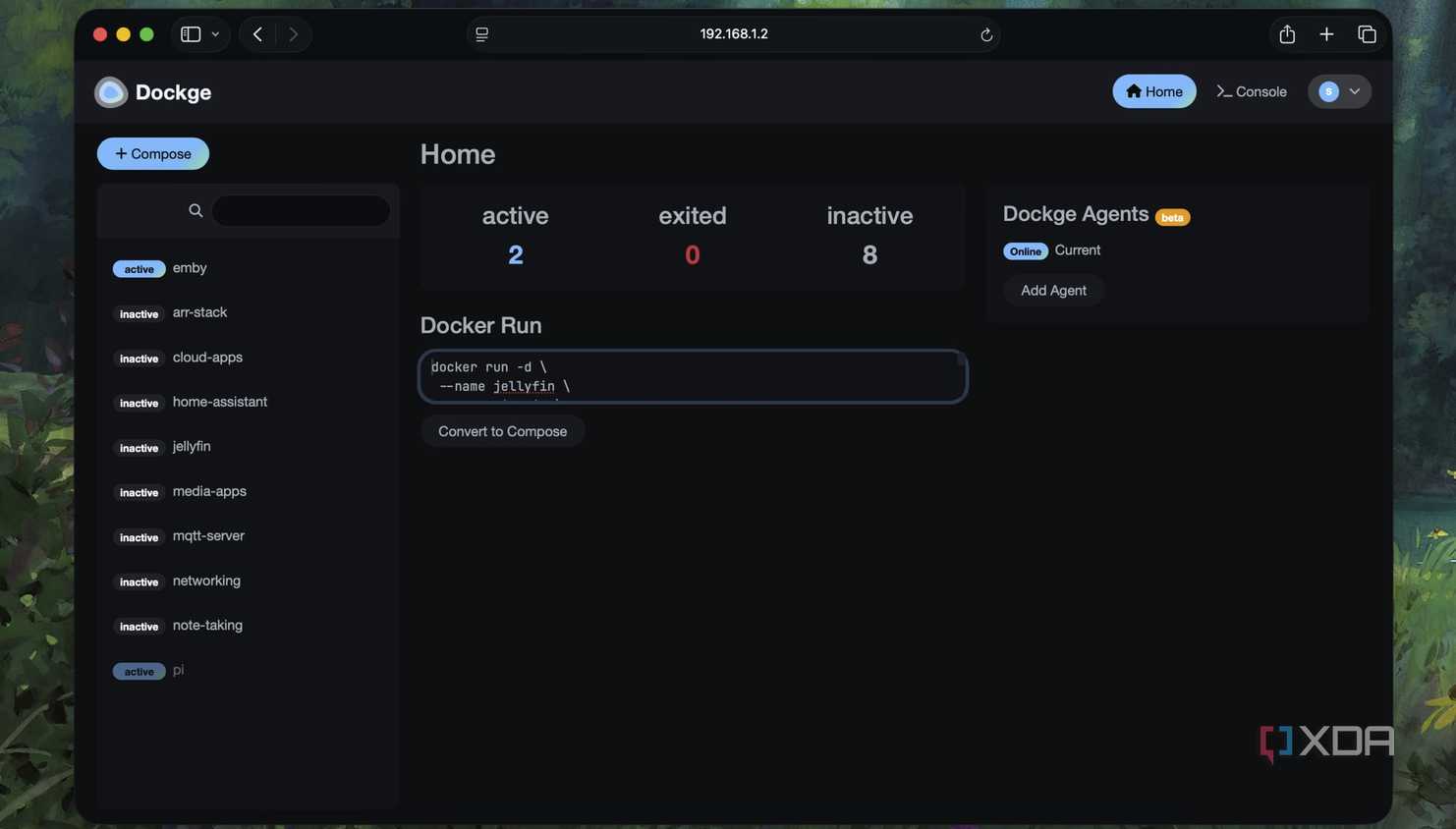Viewport: 1456px width, 829px height.
Task: Click the Dockge Agents heading
Action: pyautogui.click(x=1075, y=214)
